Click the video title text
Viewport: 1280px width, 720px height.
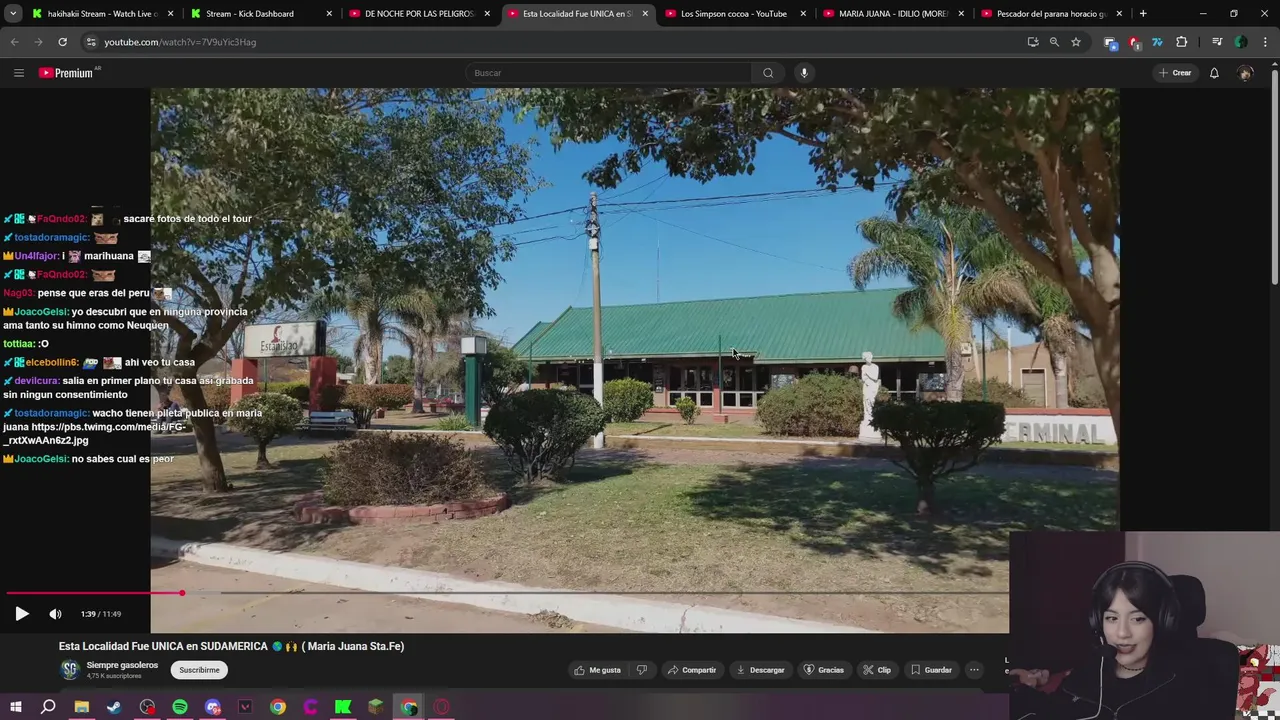click(231, 646)
